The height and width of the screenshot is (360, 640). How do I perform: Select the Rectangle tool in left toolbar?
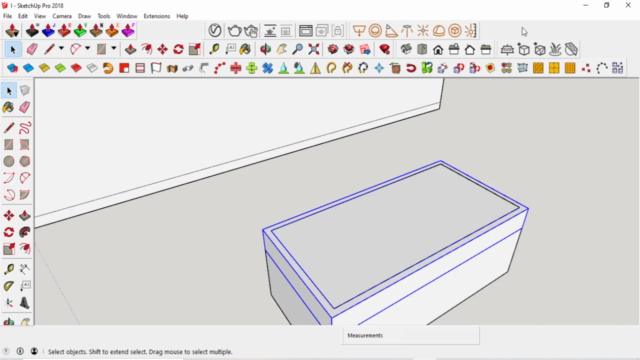pos(9,144)
